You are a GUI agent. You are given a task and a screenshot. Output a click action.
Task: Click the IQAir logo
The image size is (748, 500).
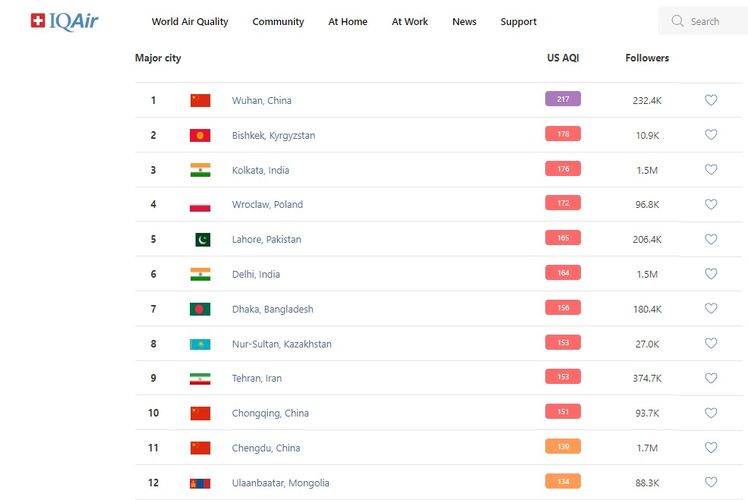[x=64, y=21]
